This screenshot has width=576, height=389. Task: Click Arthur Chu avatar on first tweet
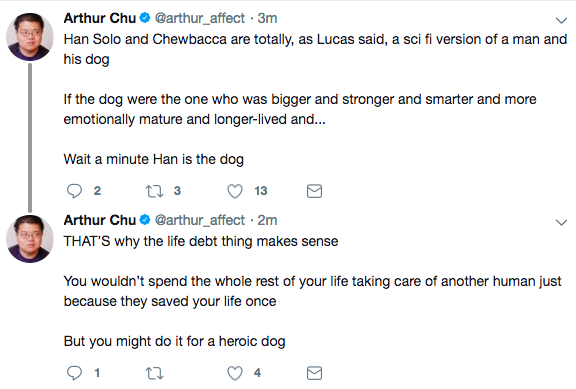pyautogui.click(x=30, y=36)
